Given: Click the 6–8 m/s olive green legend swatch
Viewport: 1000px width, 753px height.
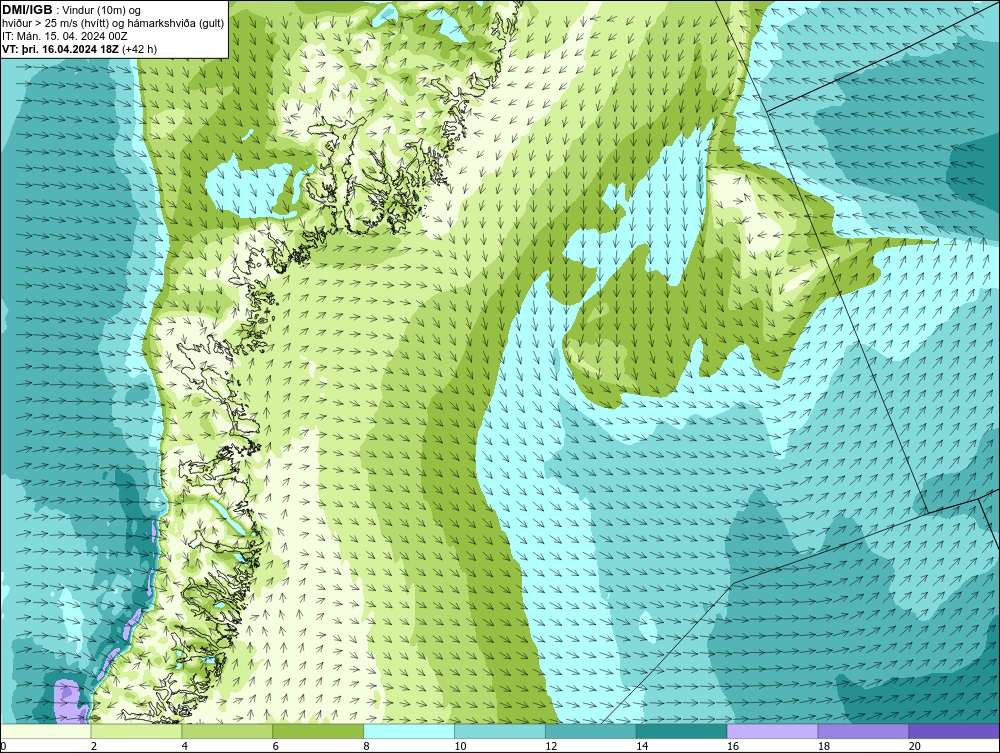Looking at the screenshot, I should (318, 731).
